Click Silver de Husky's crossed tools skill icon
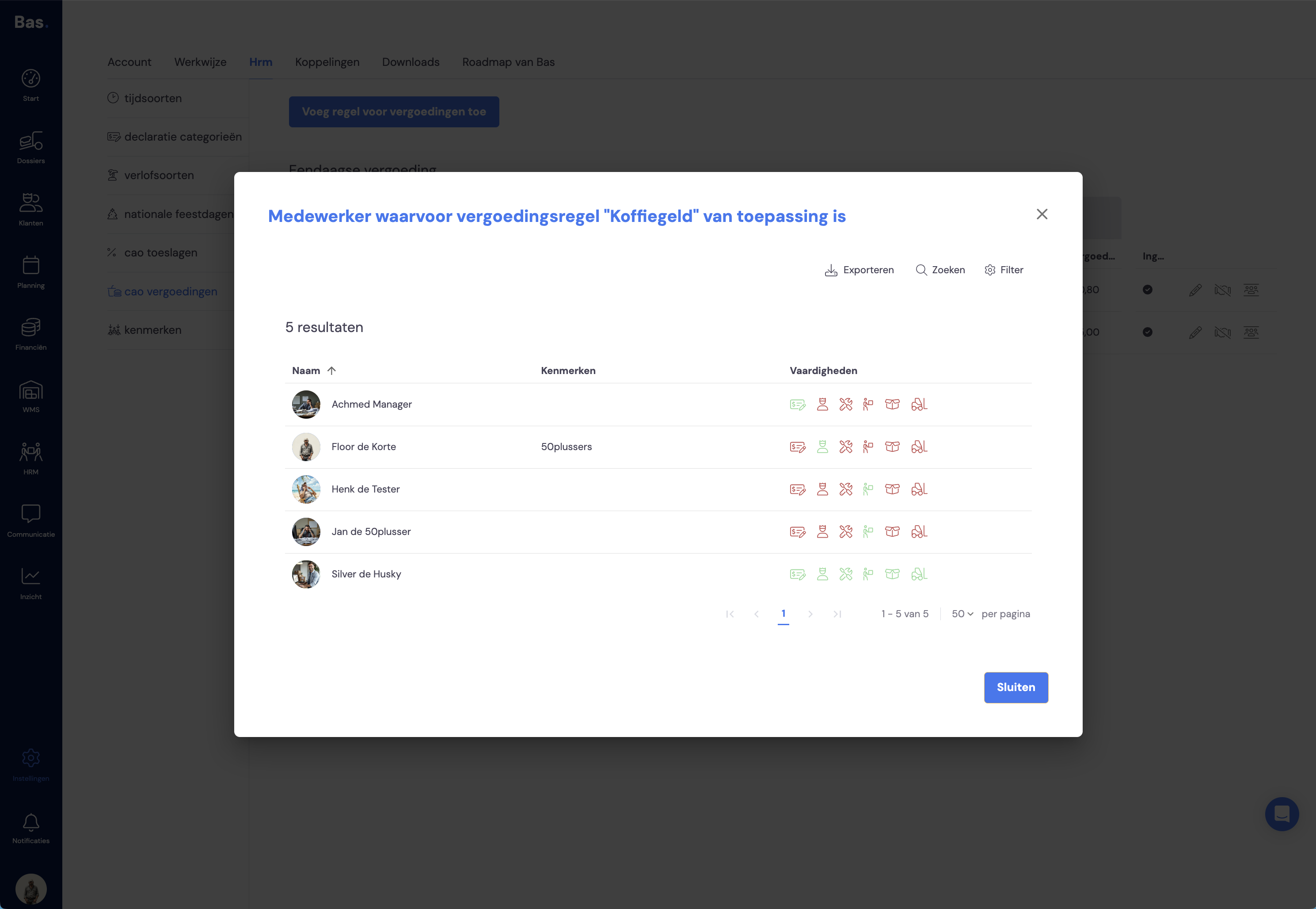Image resolution: width=1316 pixels, height=909 pixels. click(846, 574)
